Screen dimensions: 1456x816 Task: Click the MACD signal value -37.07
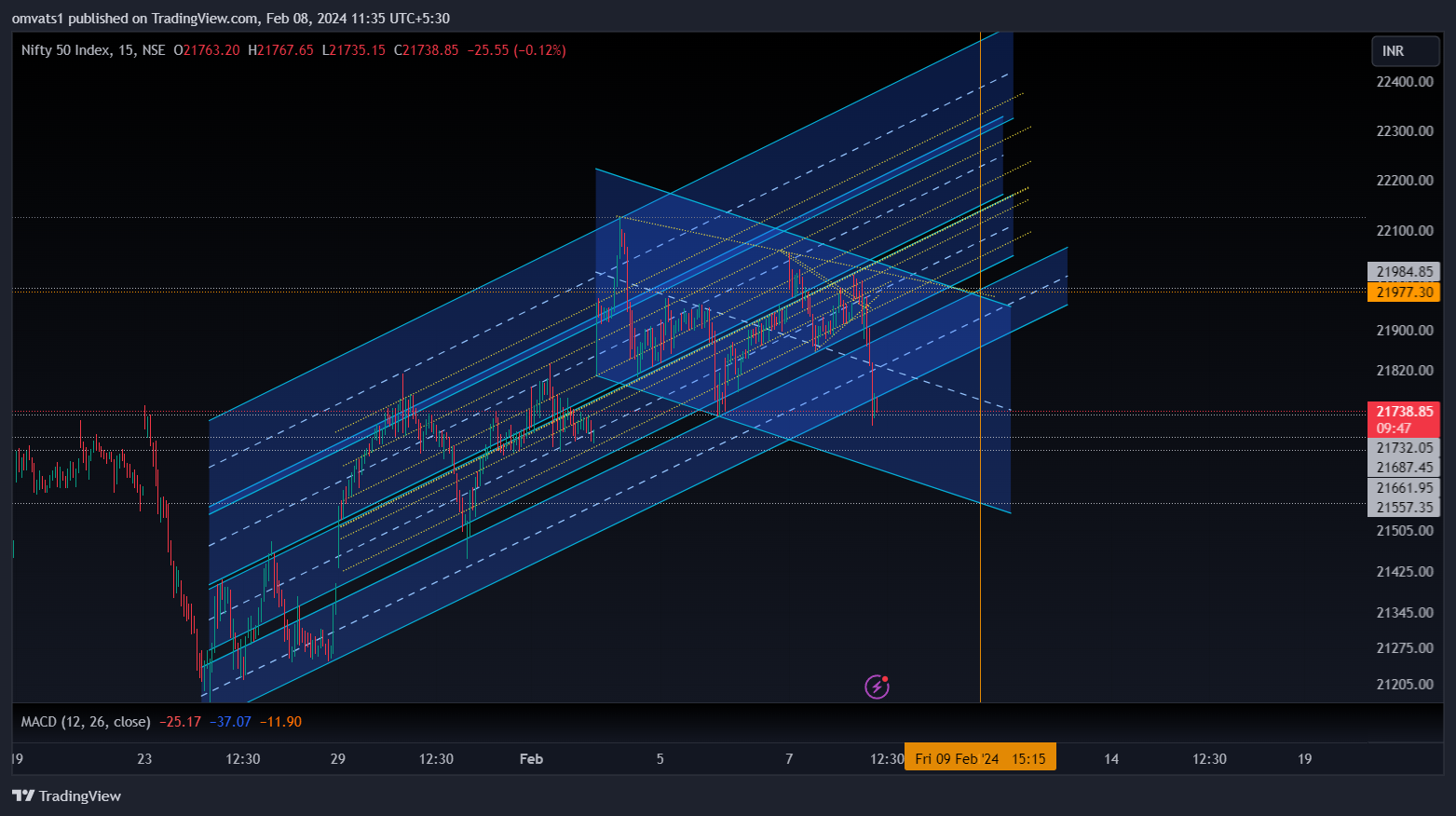click(230, 722)
